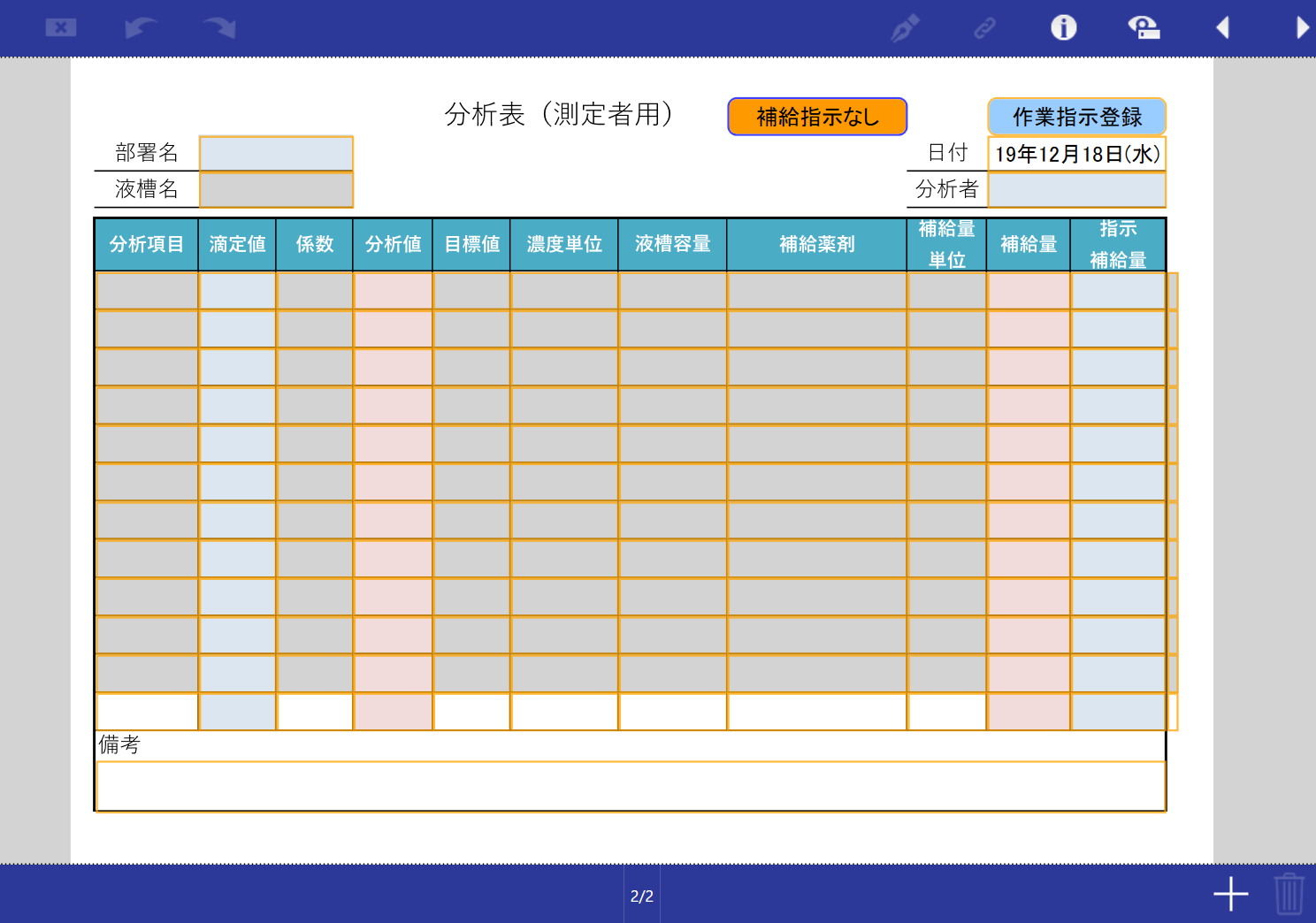Click the chain link icon
The height and width of the screenshot is (923, 1316).
click(984, 28)
